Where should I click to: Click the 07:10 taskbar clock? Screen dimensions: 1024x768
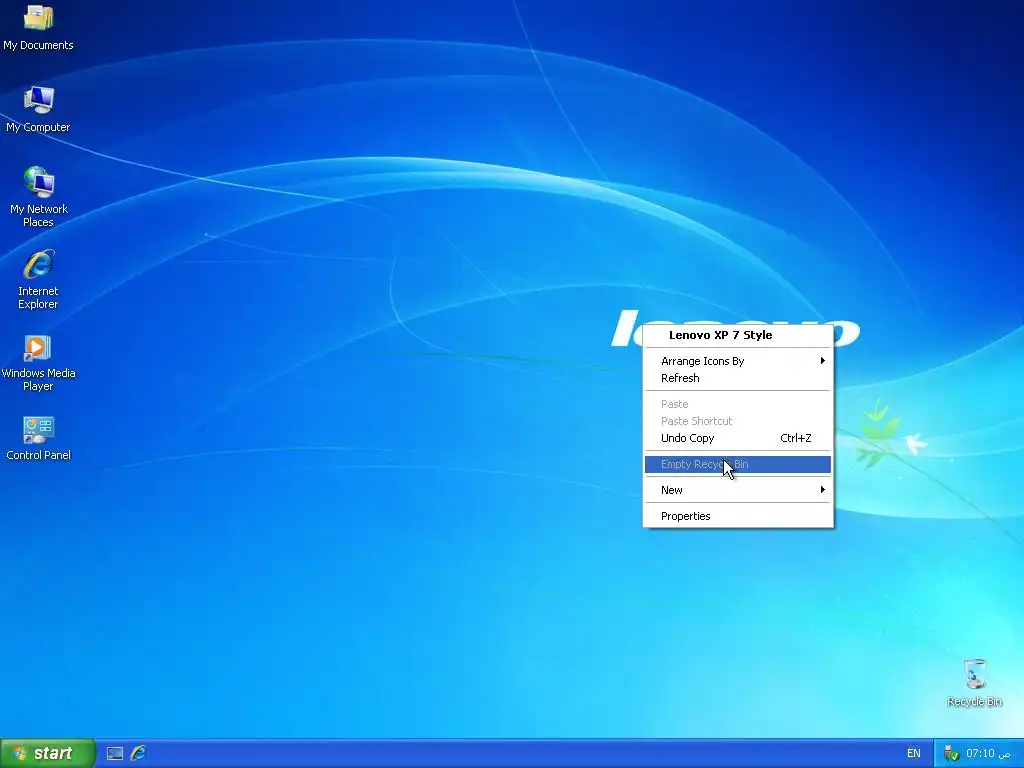click(x=988, y=754)
